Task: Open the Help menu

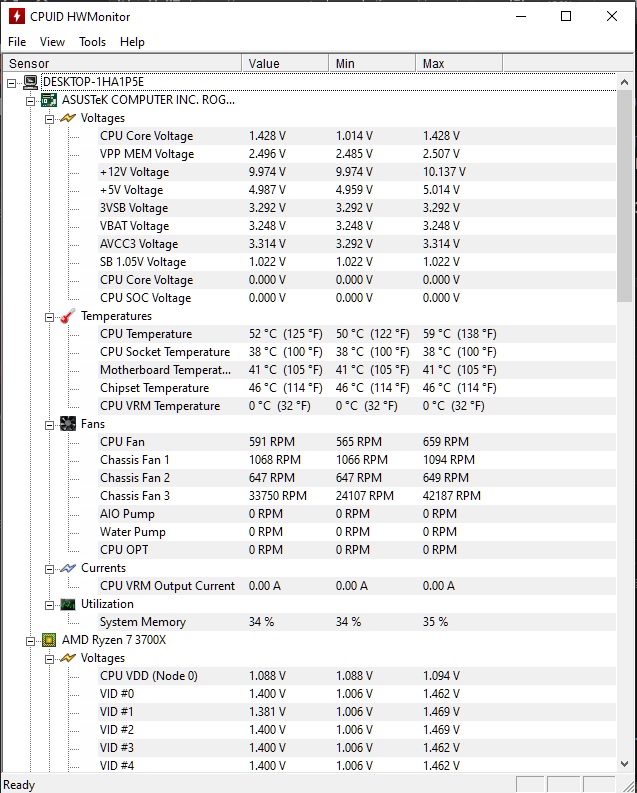Action: click(132, 42)
